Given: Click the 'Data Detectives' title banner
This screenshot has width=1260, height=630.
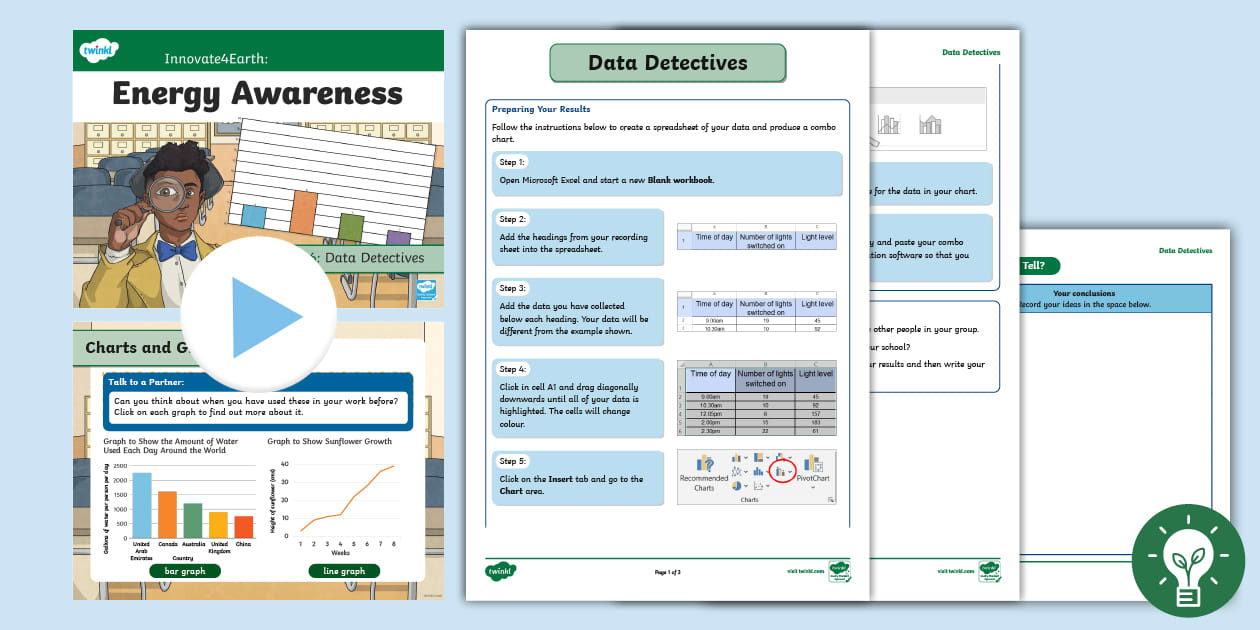Looking at the screenshot, I should tap(667, 63).
